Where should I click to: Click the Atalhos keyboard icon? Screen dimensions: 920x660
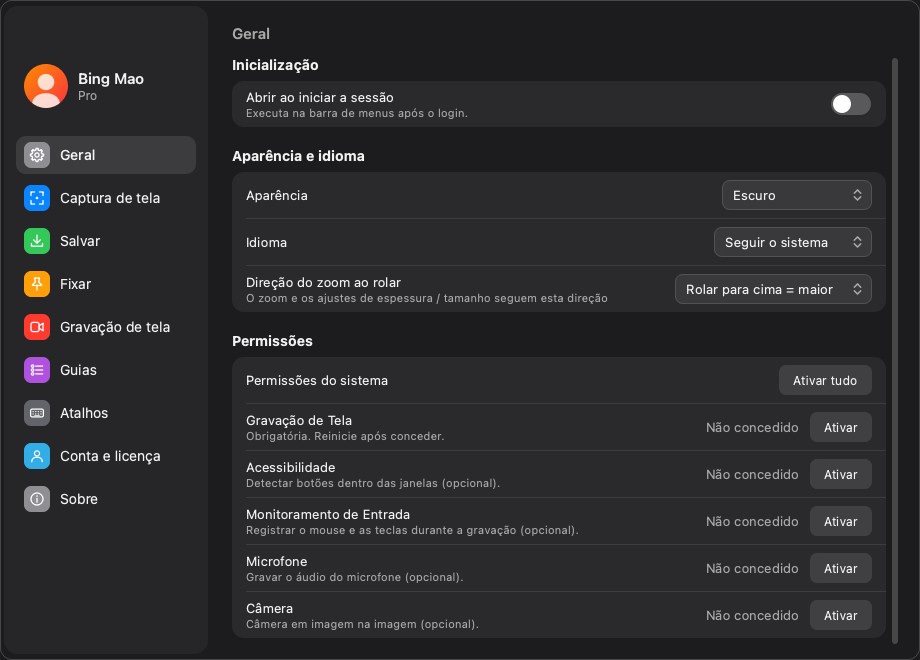coord(37,413)
